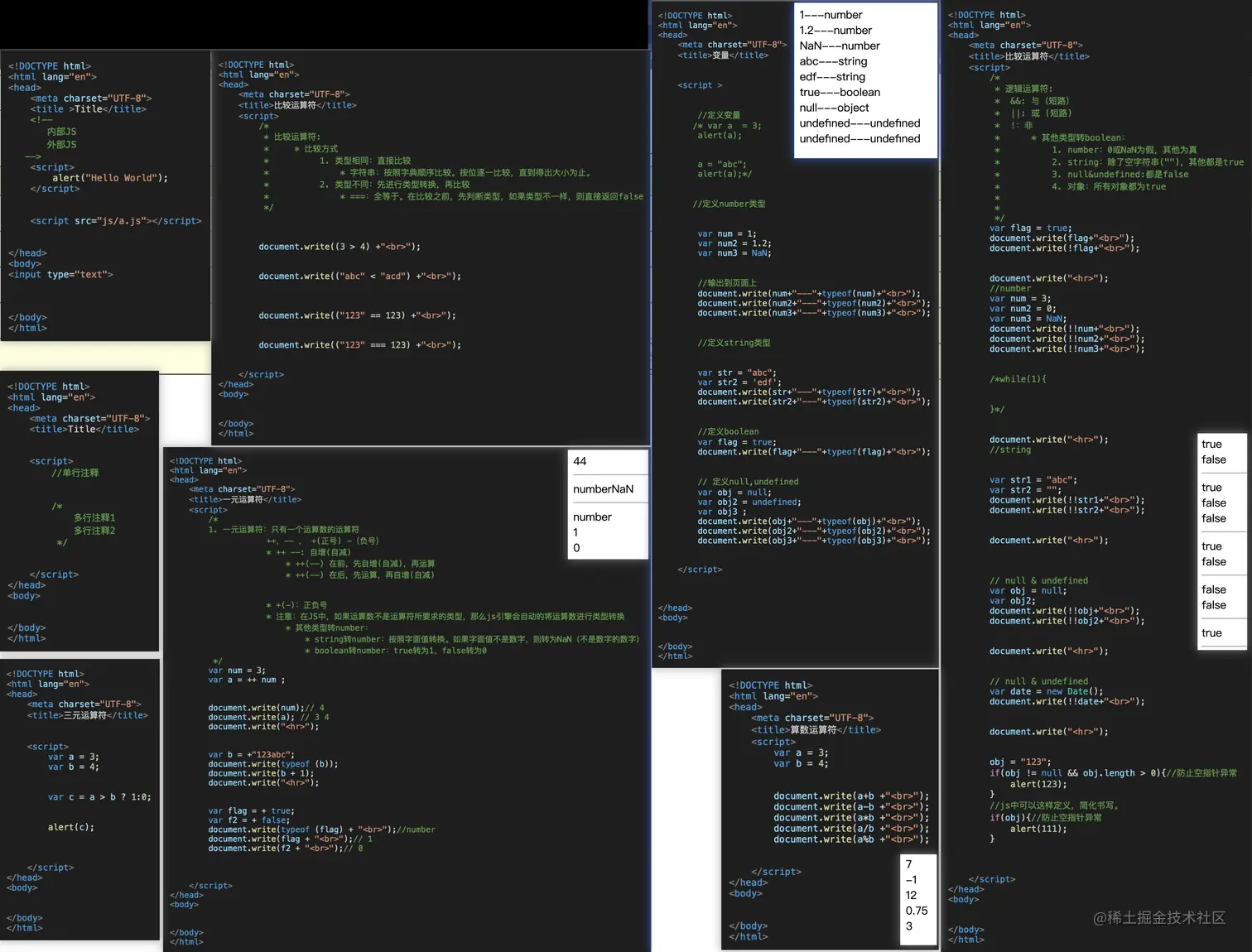The width and height of the screenshot is (1252, 952).
Task: Click the alert("Hello World"); line
Action: pyautogui.click(x=110, y=178)
